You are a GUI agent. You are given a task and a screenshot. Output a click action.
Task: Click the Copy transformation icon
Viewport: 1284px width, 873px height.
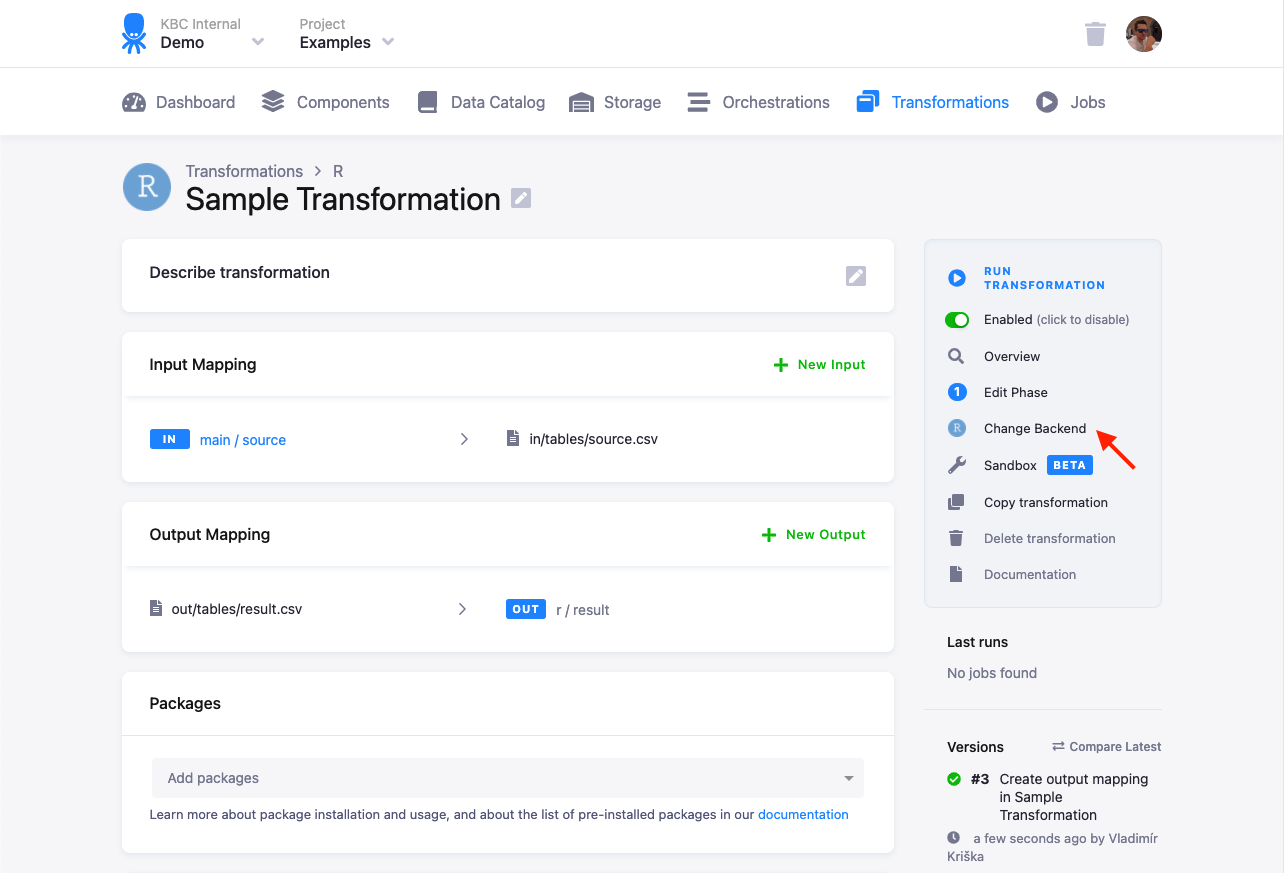coord(957,502)
